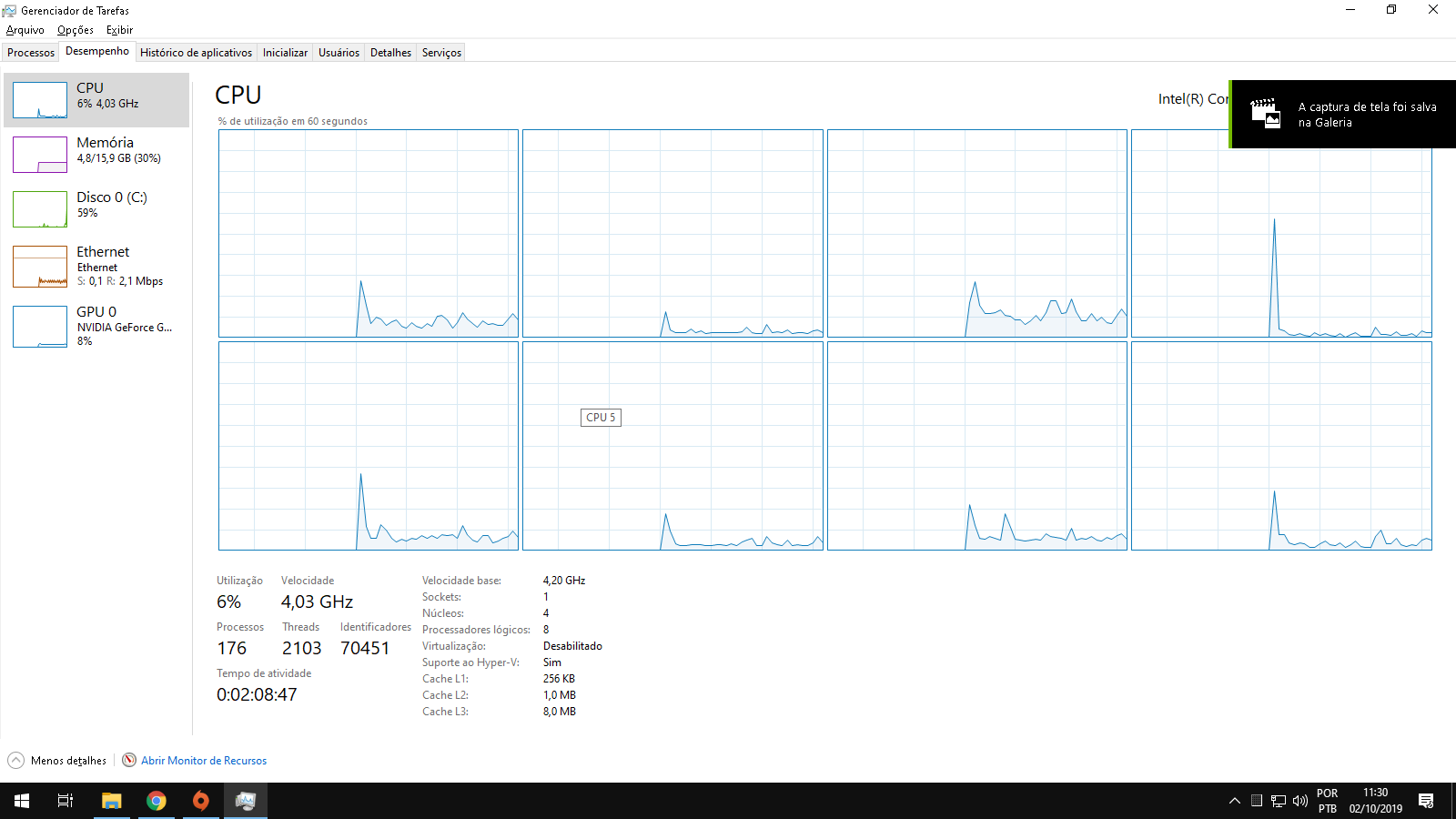The height and width of the screenshot is (819, 1456).
Task: Click the tray icon left of network
Action: click(x=1257, y=801)
